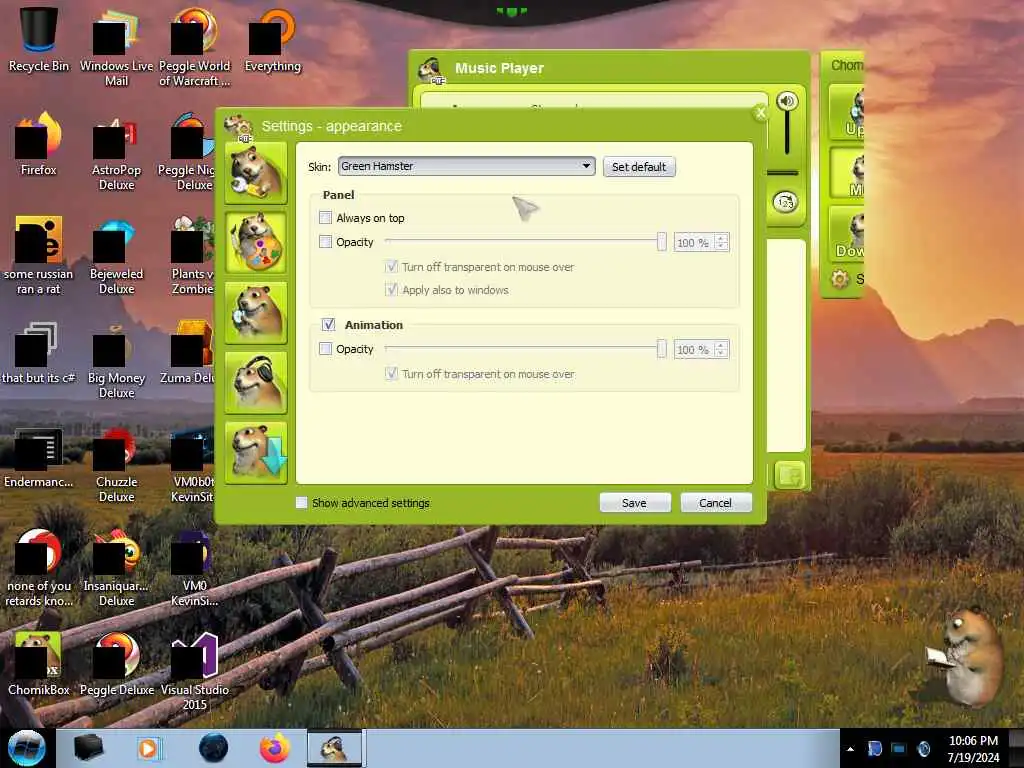This screenshot has width=1024, height=768.
Task: Uncheck the Animation checkbox
Action: coord(328,325)
